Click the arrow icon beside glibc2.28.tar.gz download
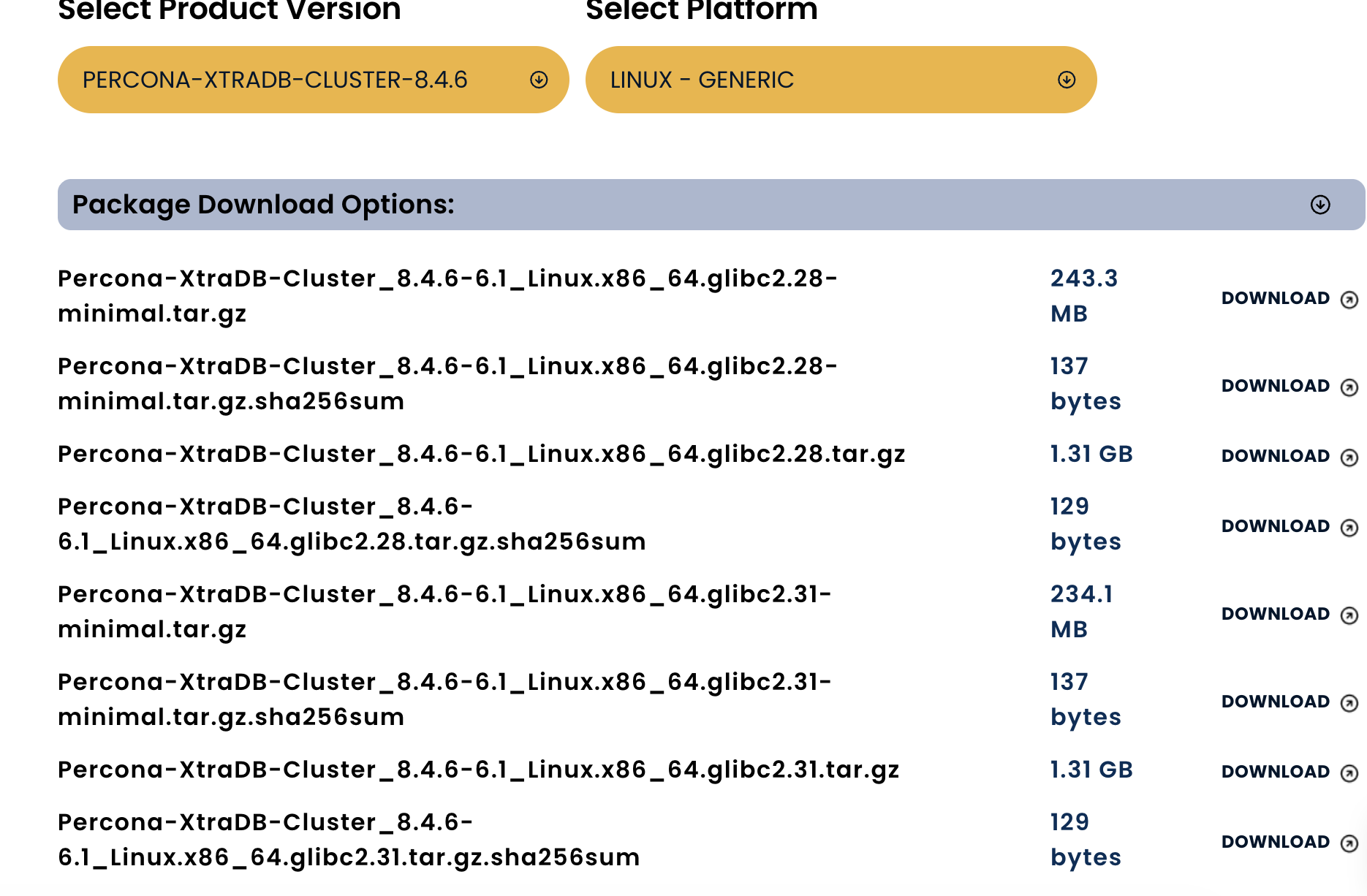This screenshot has height=896, width=1367. coord(1349,458)
